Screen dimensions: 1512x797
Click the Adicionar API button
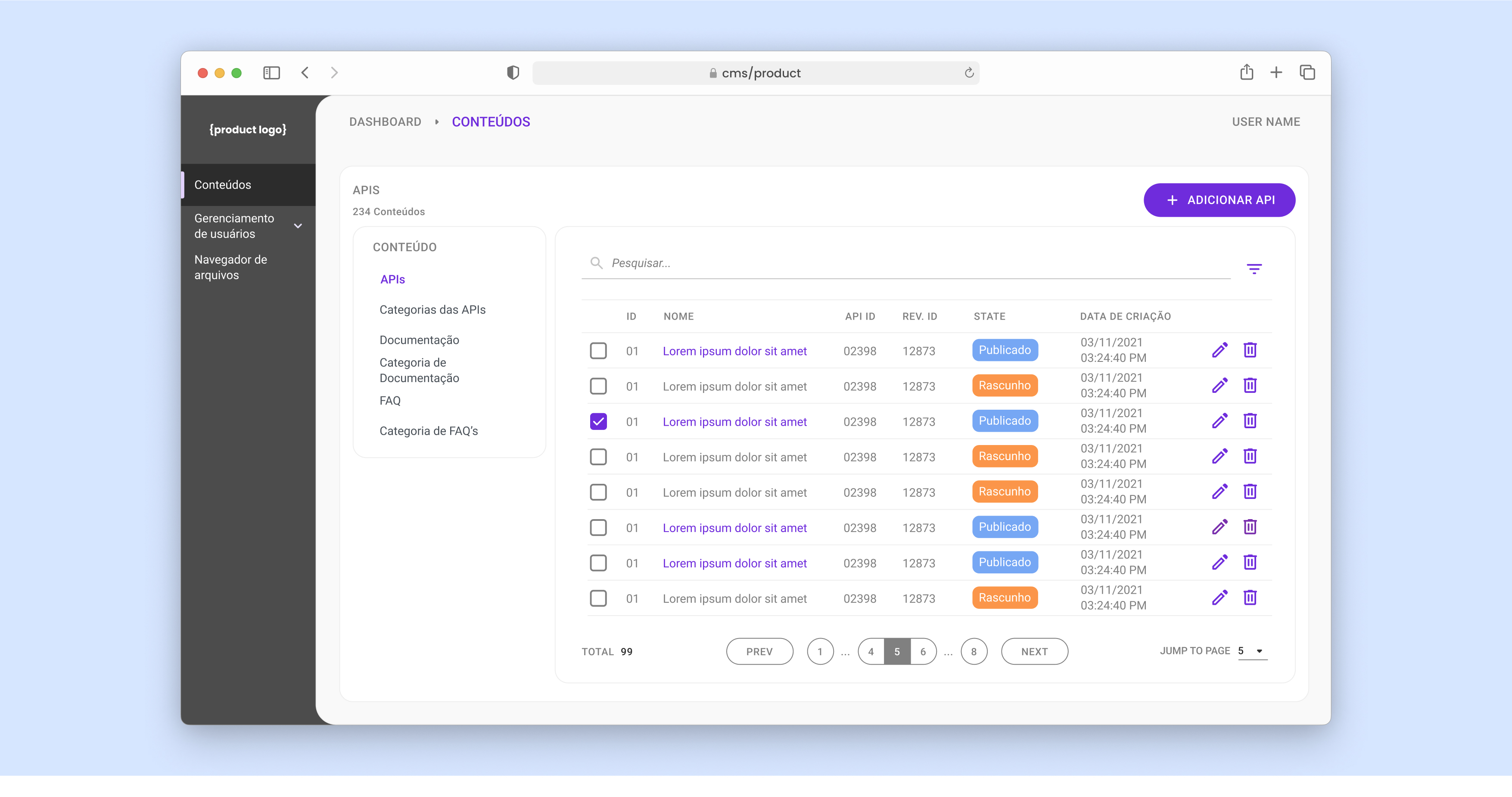click(x=1219, y=200)
